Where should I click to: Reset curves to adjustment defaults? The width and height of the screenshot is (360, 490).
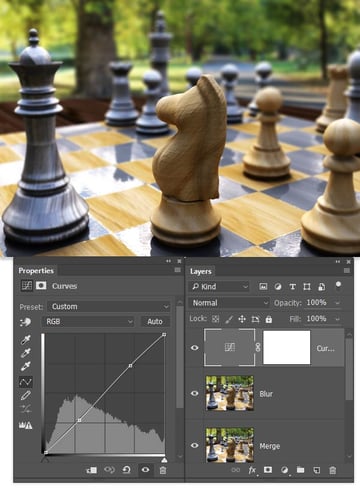point(126,470)
